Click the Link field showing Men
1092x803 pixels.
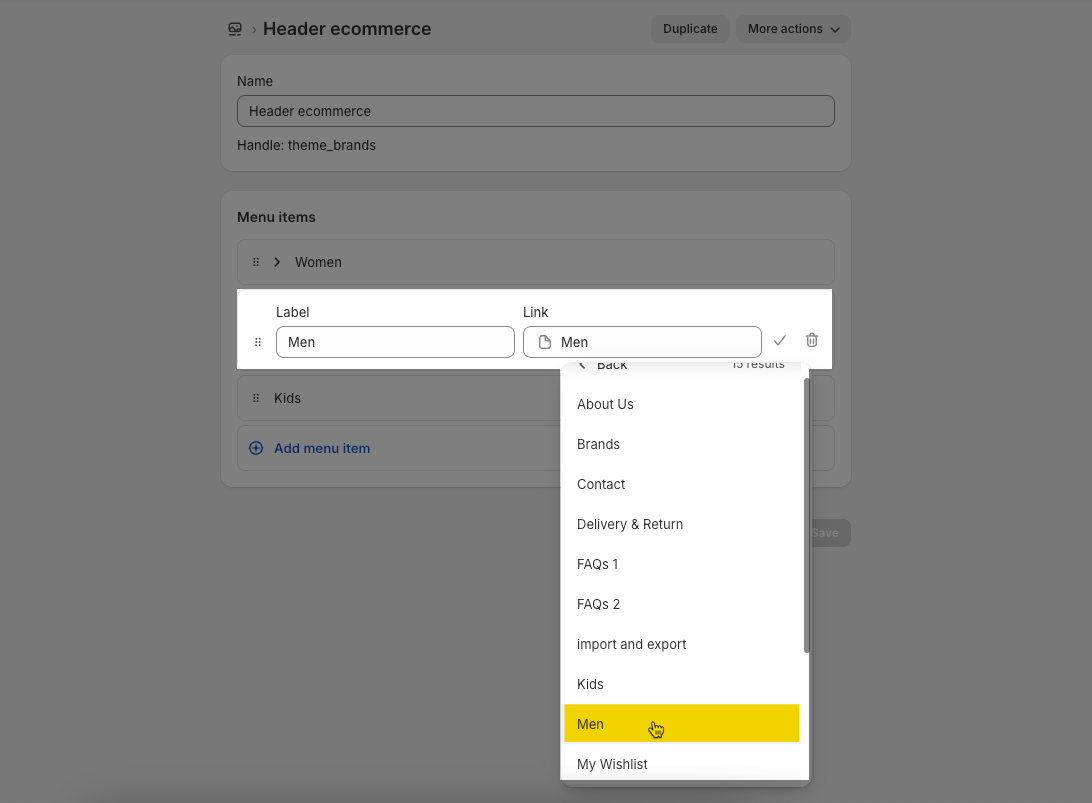click(642, 342)
